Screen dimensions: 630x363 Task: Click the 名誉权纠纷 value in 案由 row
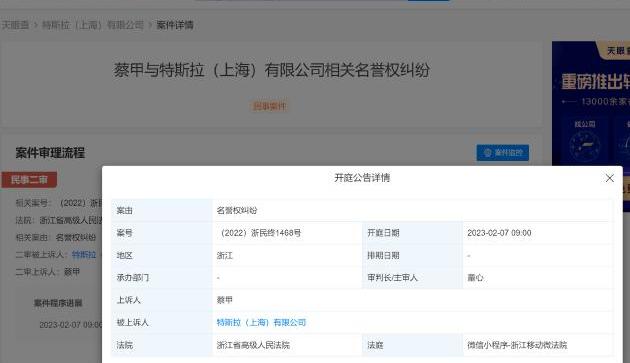[237, 210]
